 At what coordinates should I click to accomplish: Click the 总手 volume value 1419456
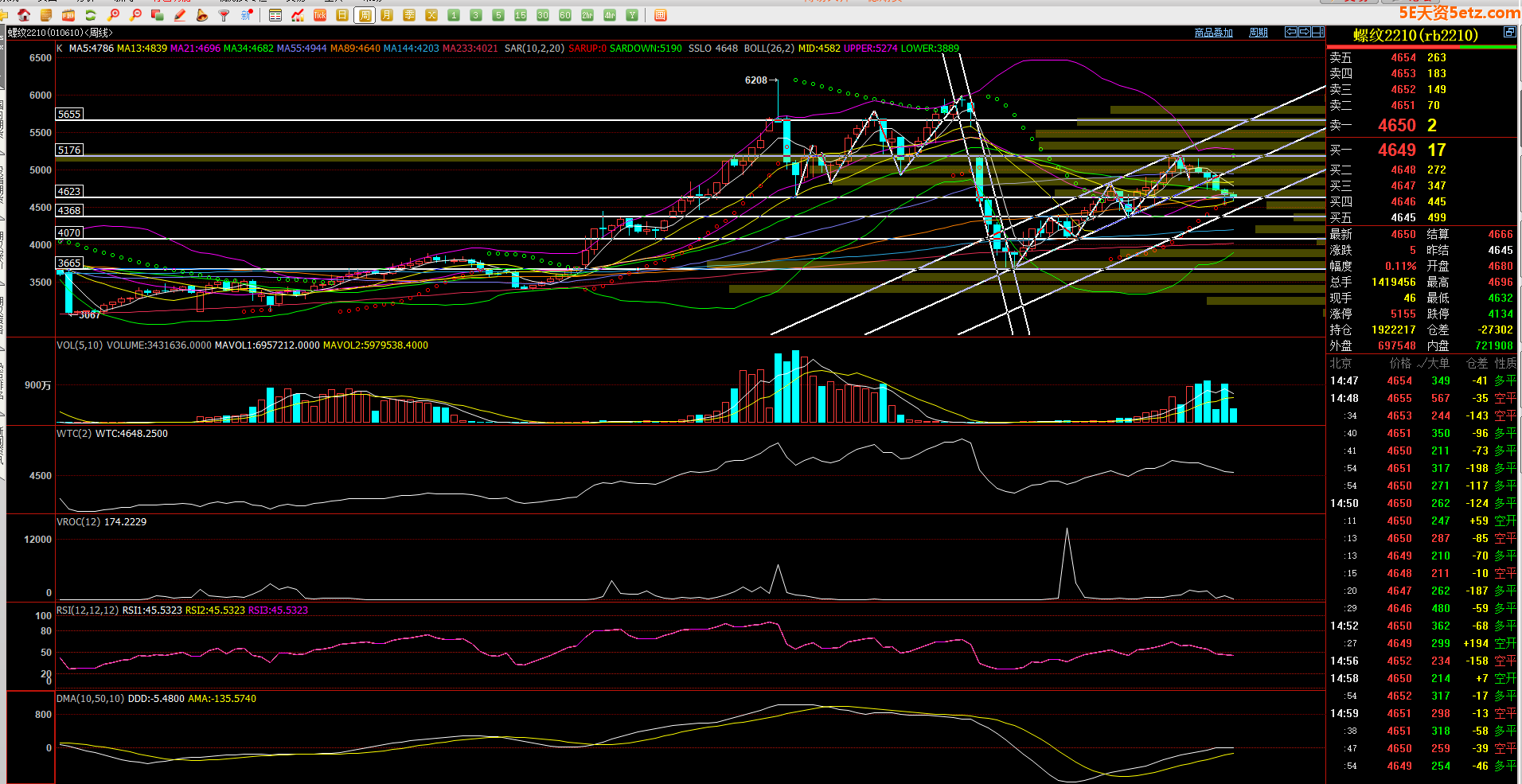click(x=1394, y=282)
